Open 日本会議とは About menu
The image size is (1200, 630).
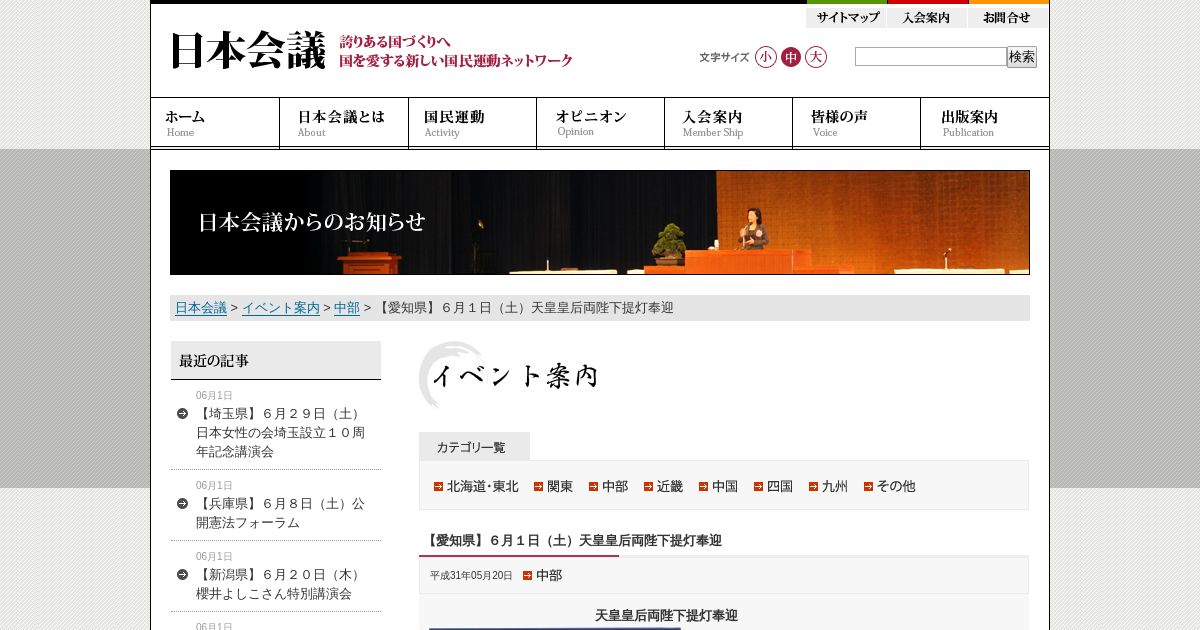pos(344,123)
